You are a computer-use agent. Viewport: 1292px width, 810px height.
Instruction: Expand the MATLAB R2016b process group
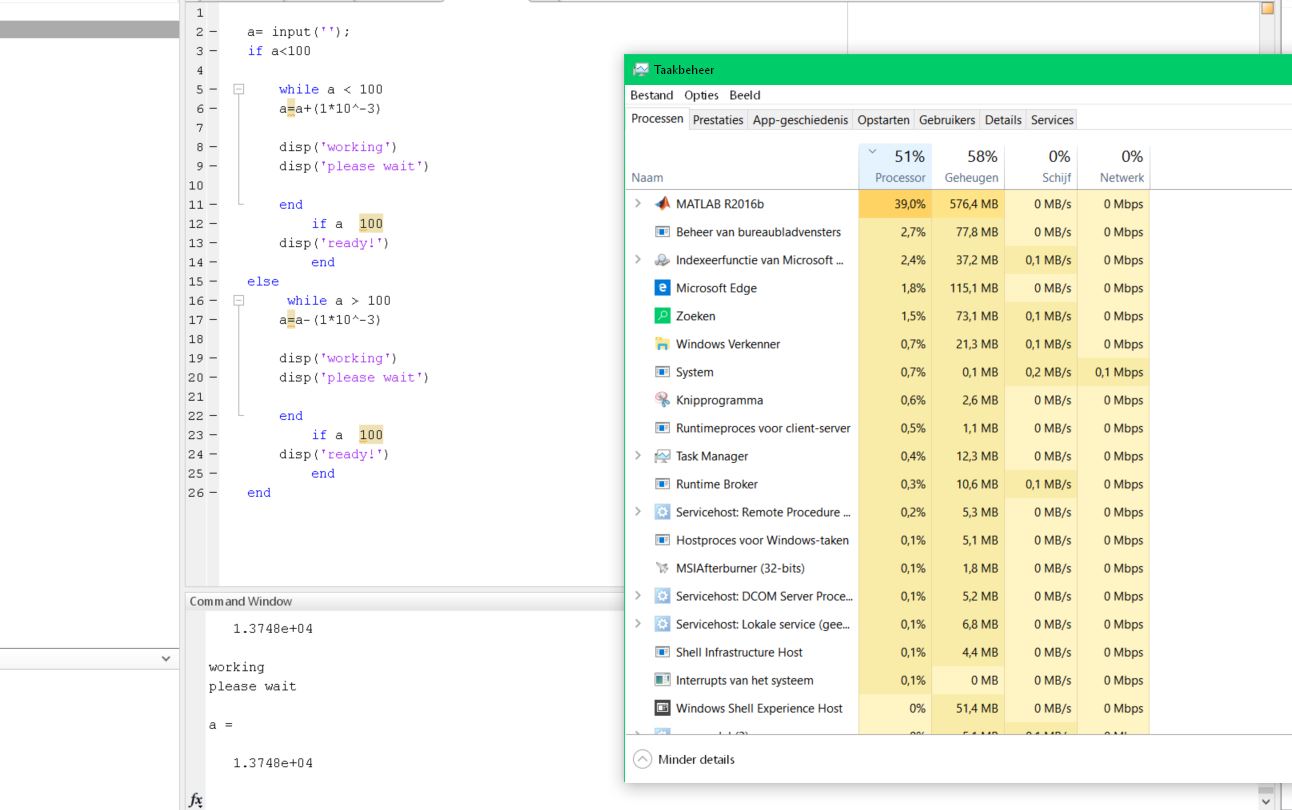tap(638, 204)
